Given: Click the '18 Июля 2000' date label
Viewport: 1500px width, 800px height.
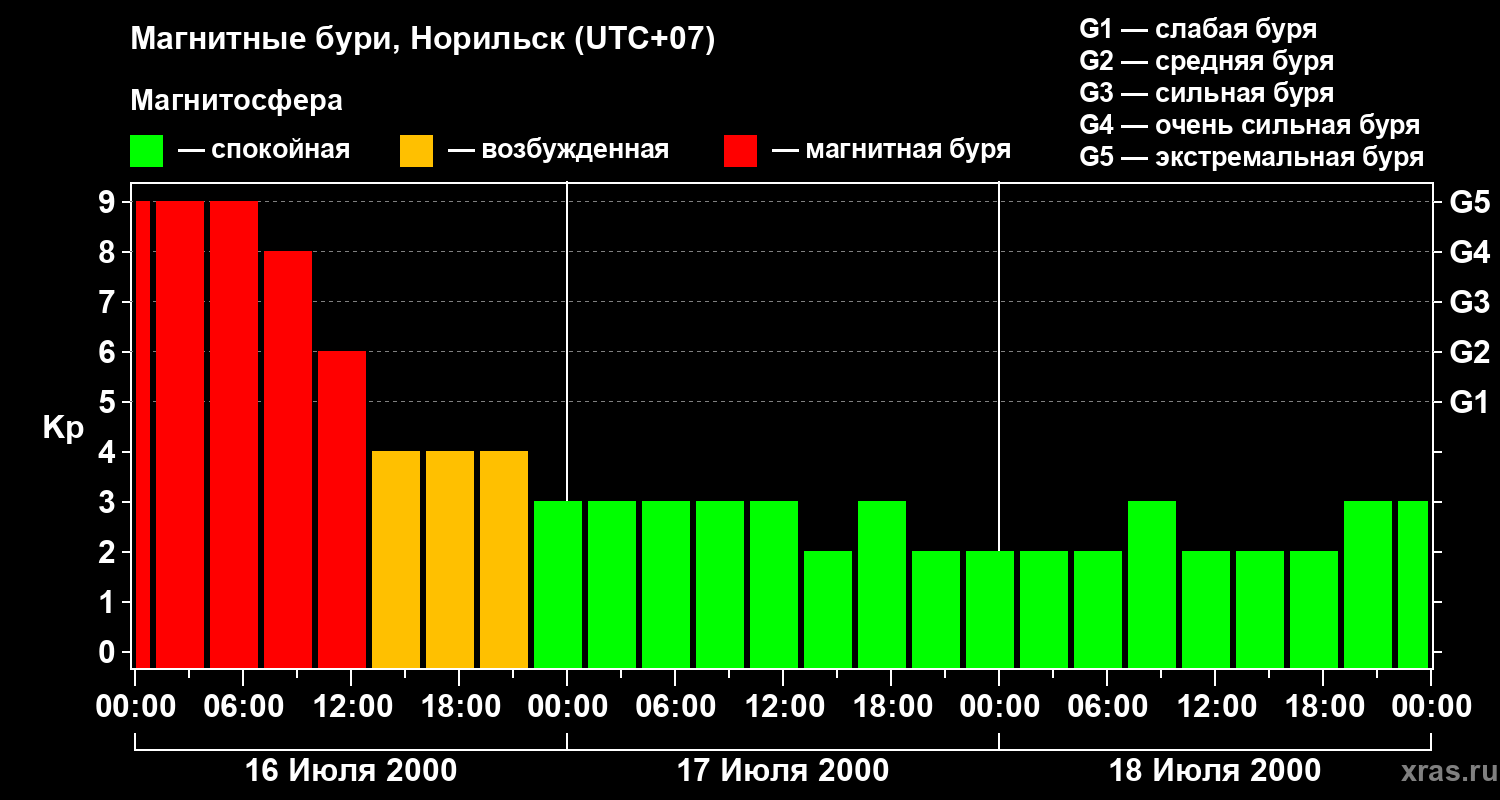Looking at the screenshot, I should click(x=1215, y=771).
